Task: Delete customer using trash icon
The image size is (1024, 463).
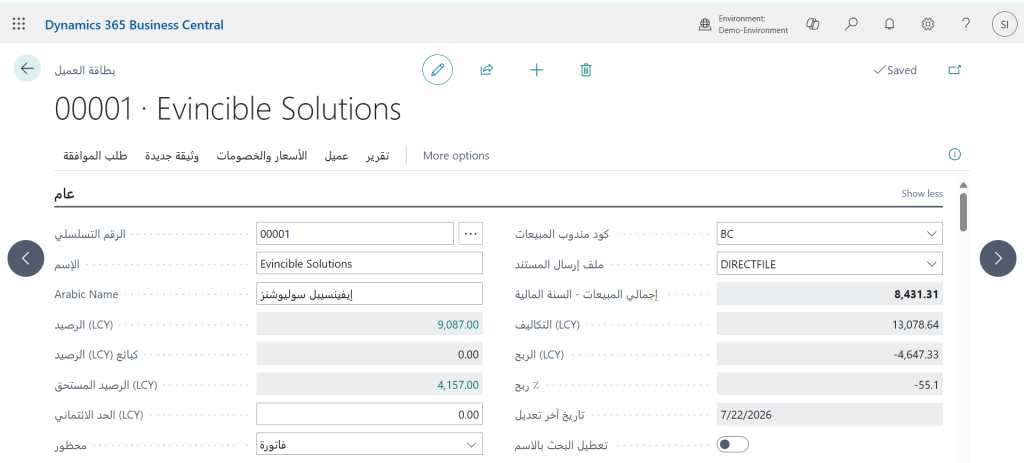Action: [586, 70]
